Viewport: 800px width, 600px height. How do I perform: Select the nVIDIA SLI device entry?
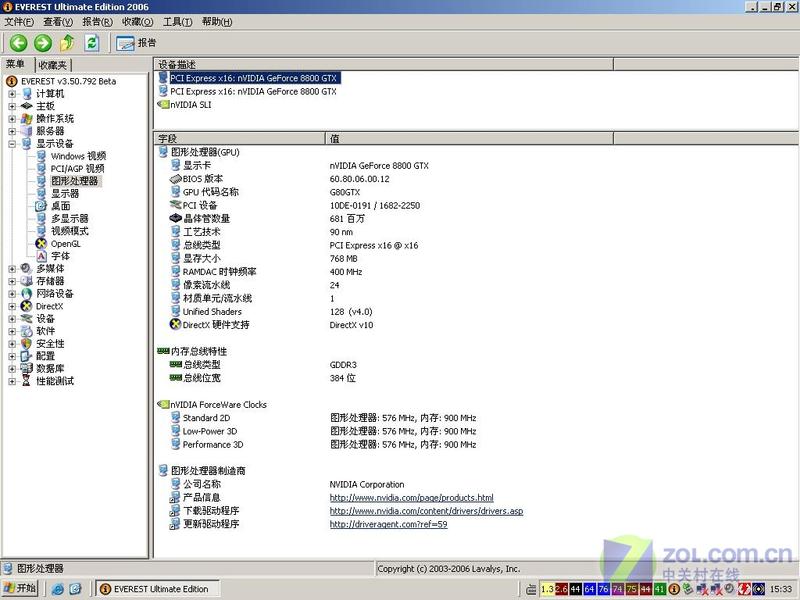(x=190, y=105)
